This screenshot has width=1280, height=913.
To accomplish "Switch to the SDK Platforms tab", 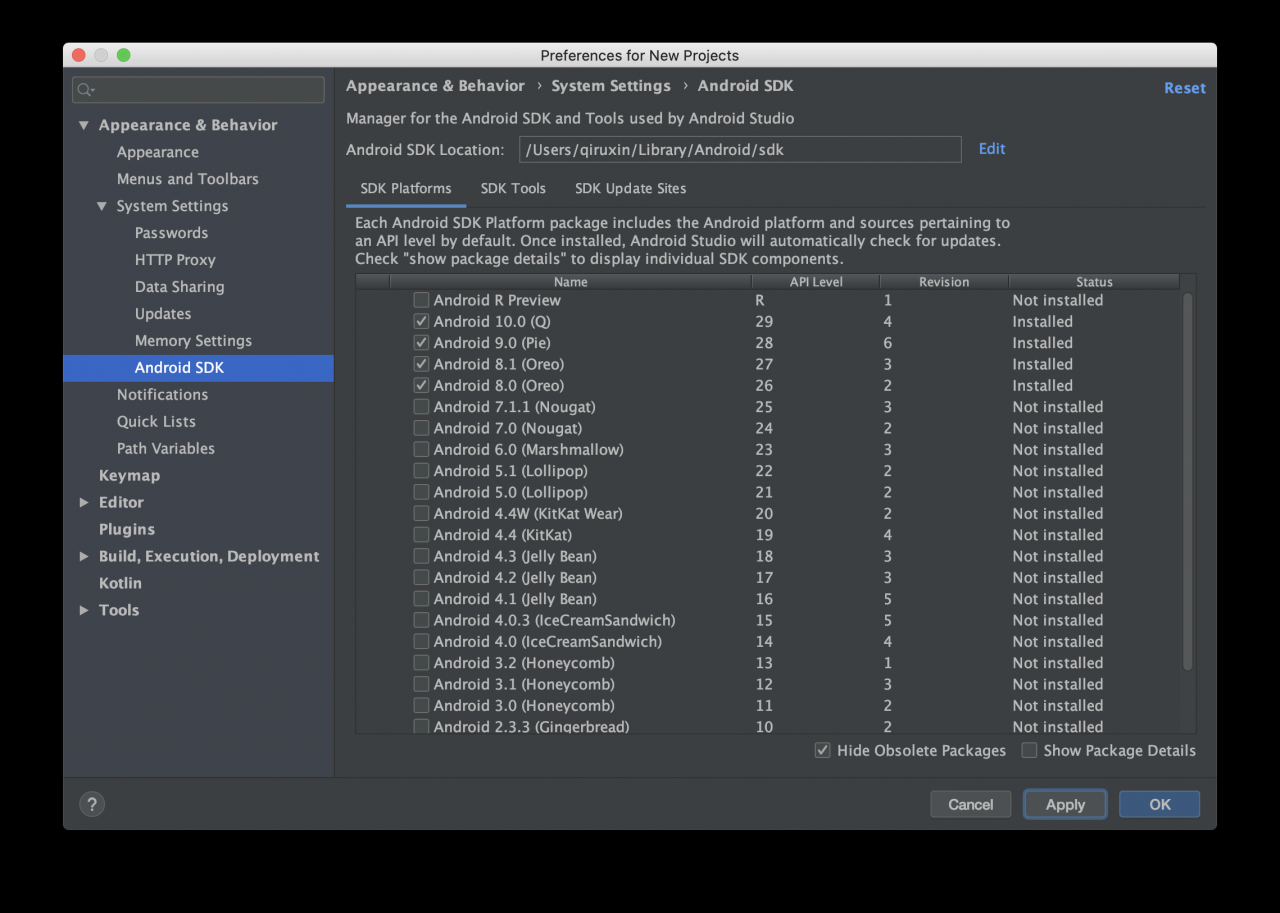I will point(406,188).
